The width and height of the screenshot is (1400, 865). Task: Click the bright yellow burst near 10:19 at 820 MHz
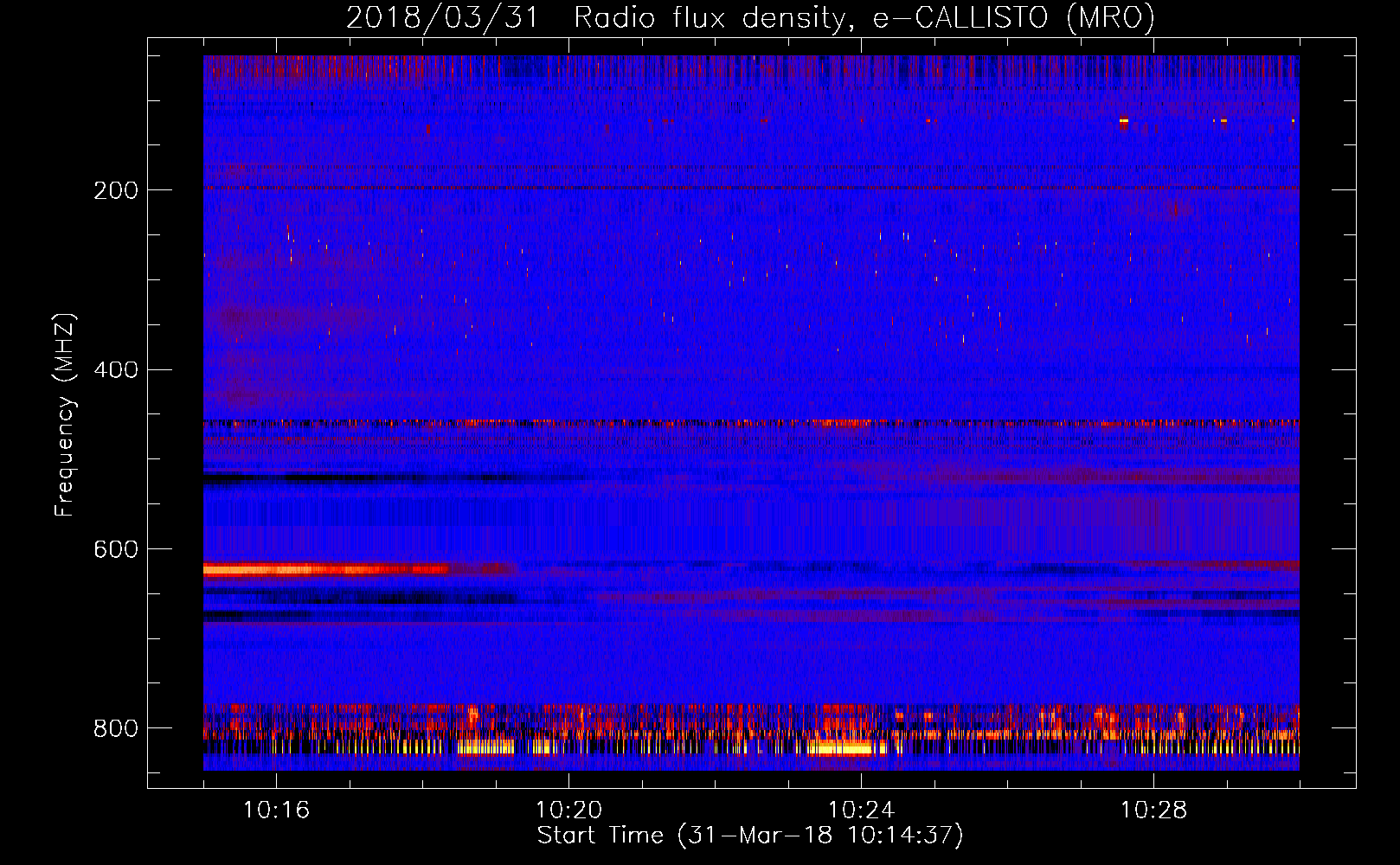click(485, 746)
